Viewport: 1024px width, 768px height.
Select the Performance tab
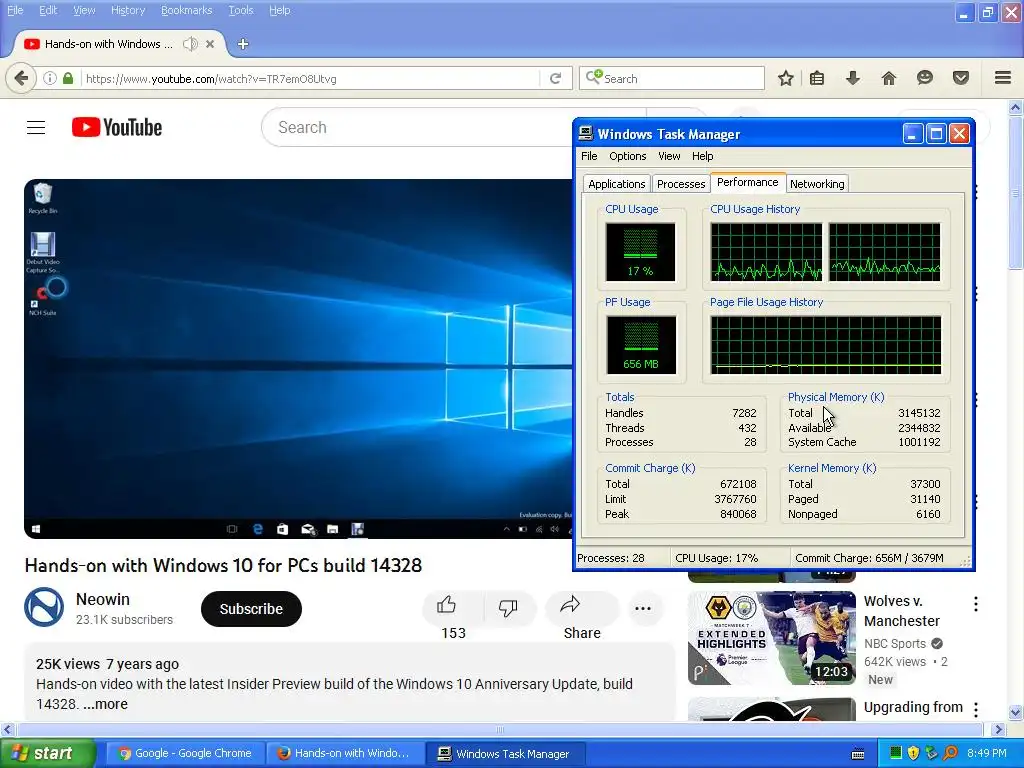(x=748, y=182)
